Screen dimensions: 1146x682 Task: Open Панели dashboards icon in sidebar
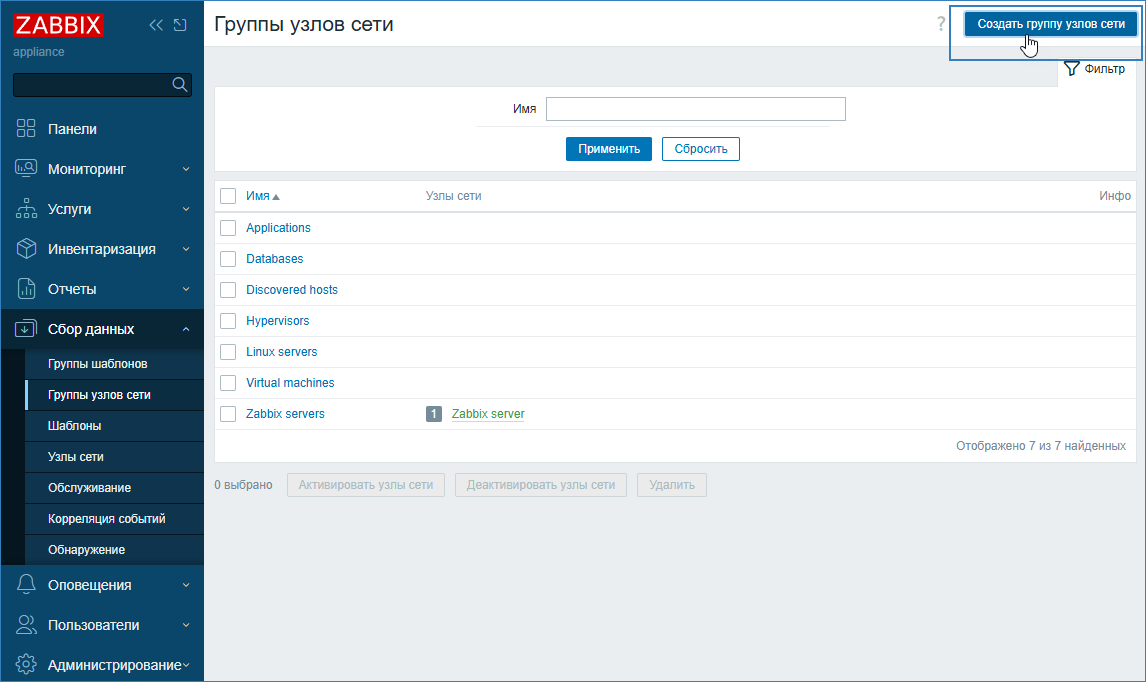coord(27,129)
